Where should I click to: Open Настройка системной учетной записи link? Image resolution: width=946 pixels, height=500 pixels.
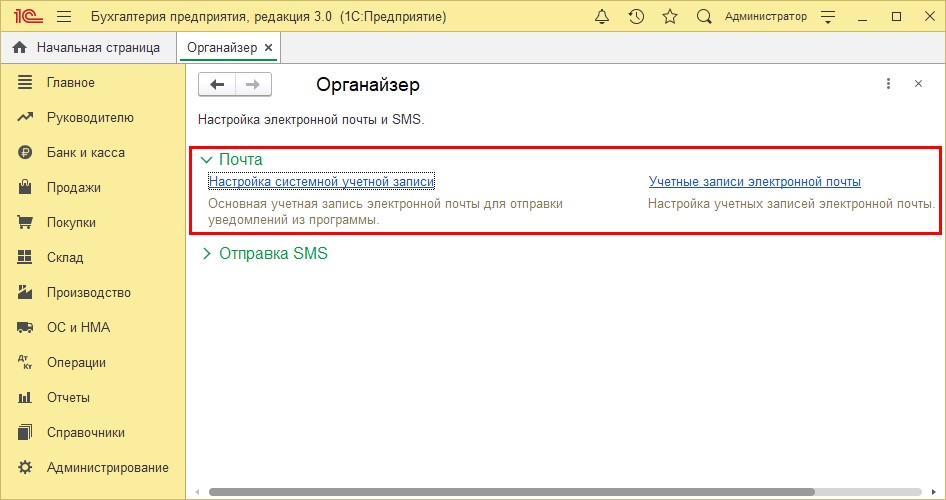321,182
